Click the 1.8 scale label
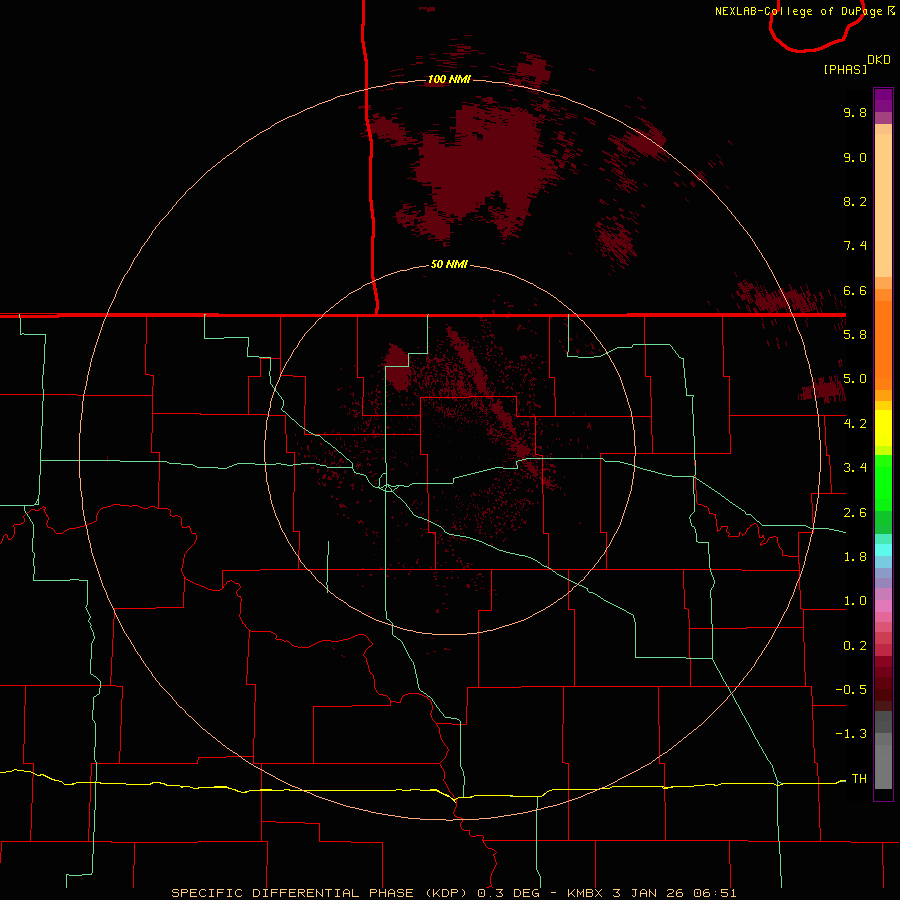The width and height of the screenshot is (900, 900). (x=855, y=557)
